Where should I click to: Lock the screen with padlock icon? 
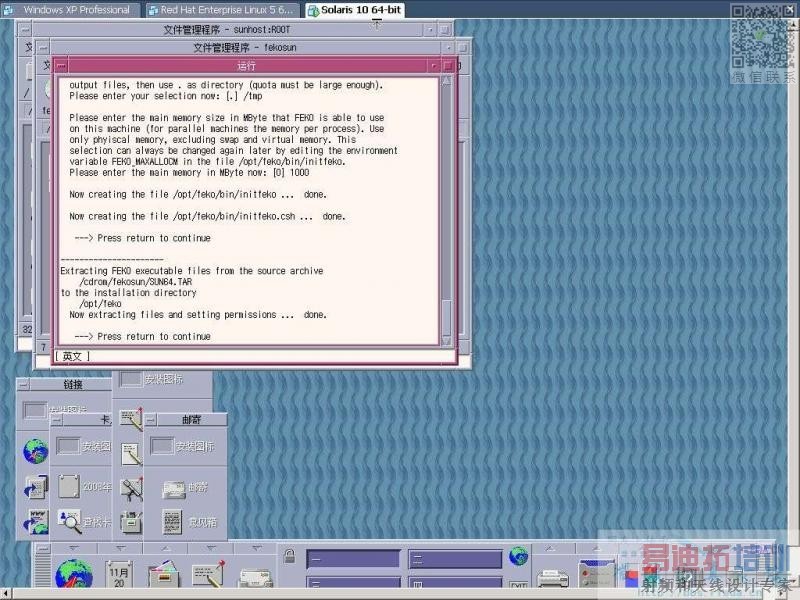[289, 556]
